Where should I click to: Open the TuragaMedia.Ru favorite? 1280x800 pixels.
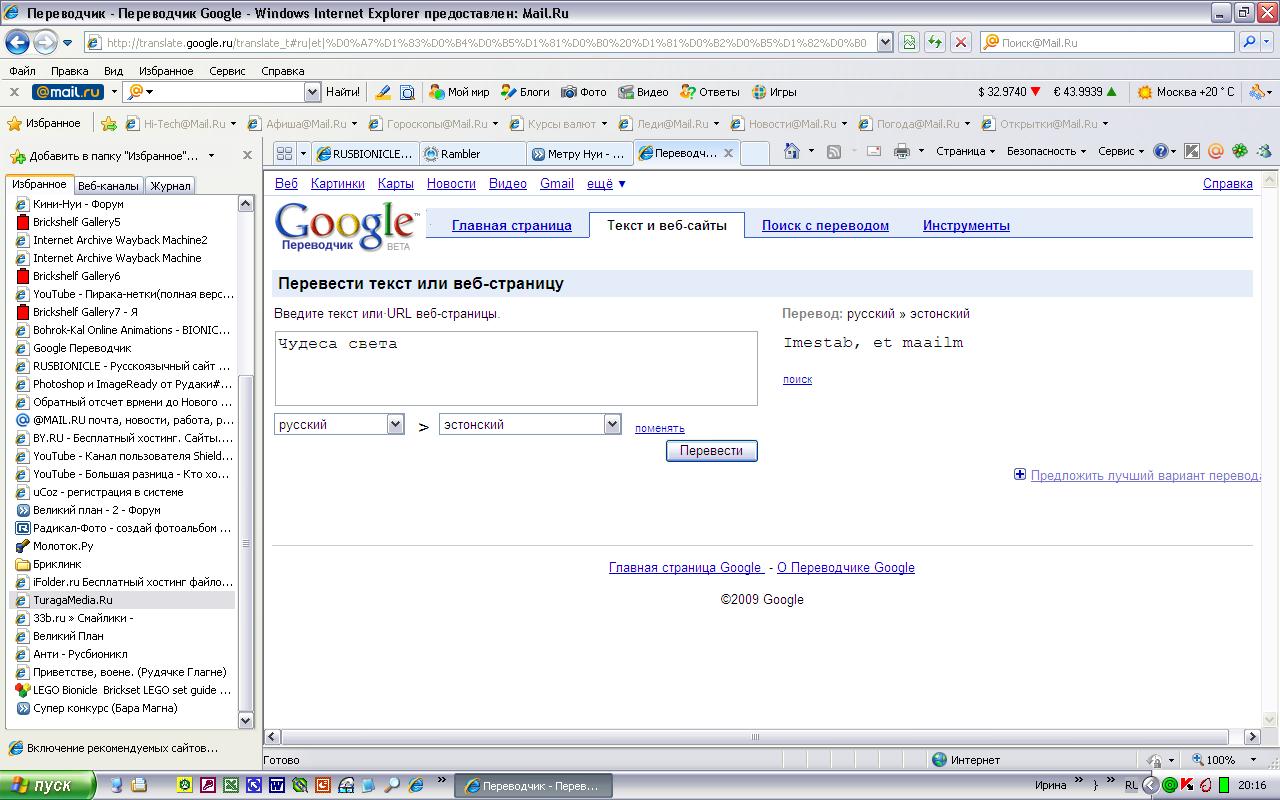124,600
